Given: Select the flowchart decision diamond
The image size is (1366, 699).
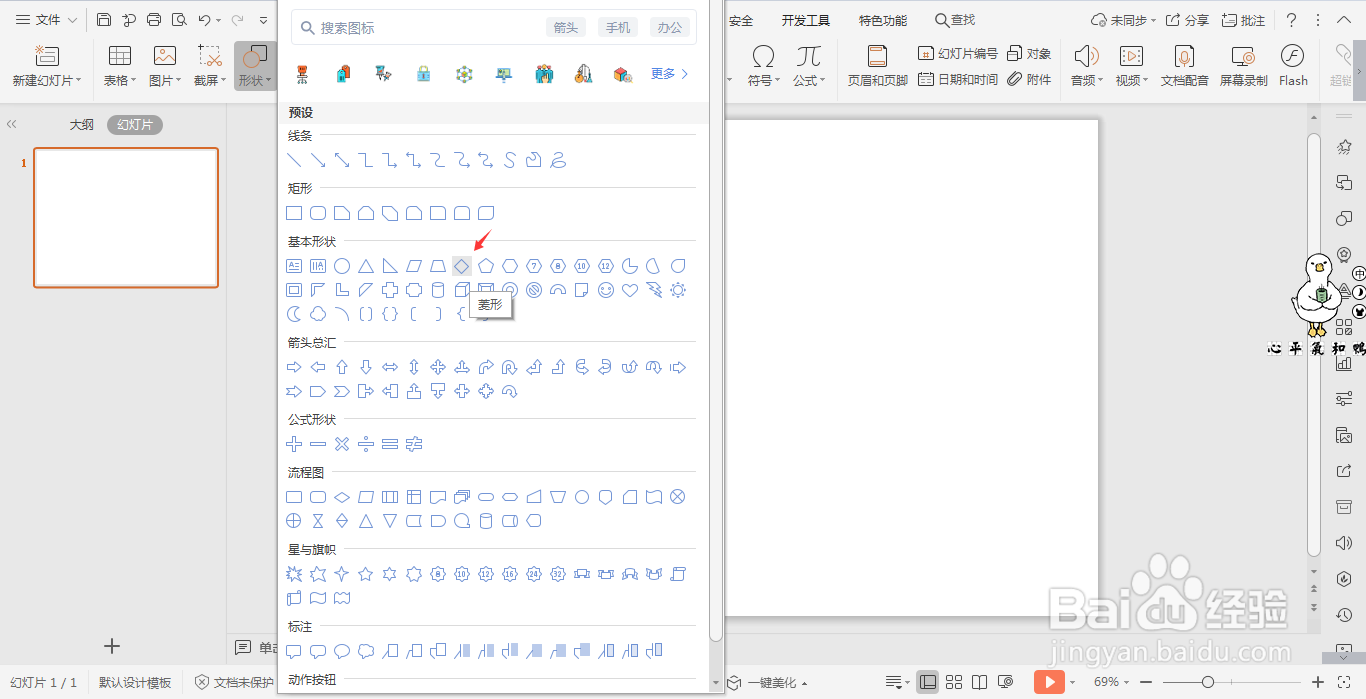Looking at the screenshot, I should 342,497.
